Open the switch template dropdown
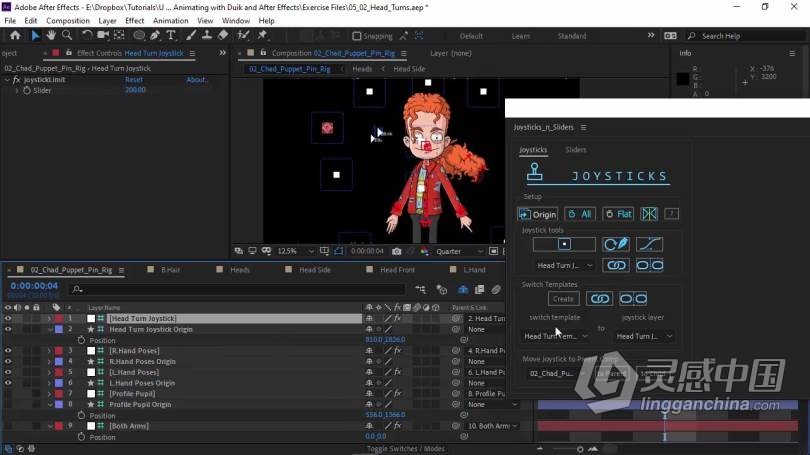810x455 pixels. click(556, 336)
